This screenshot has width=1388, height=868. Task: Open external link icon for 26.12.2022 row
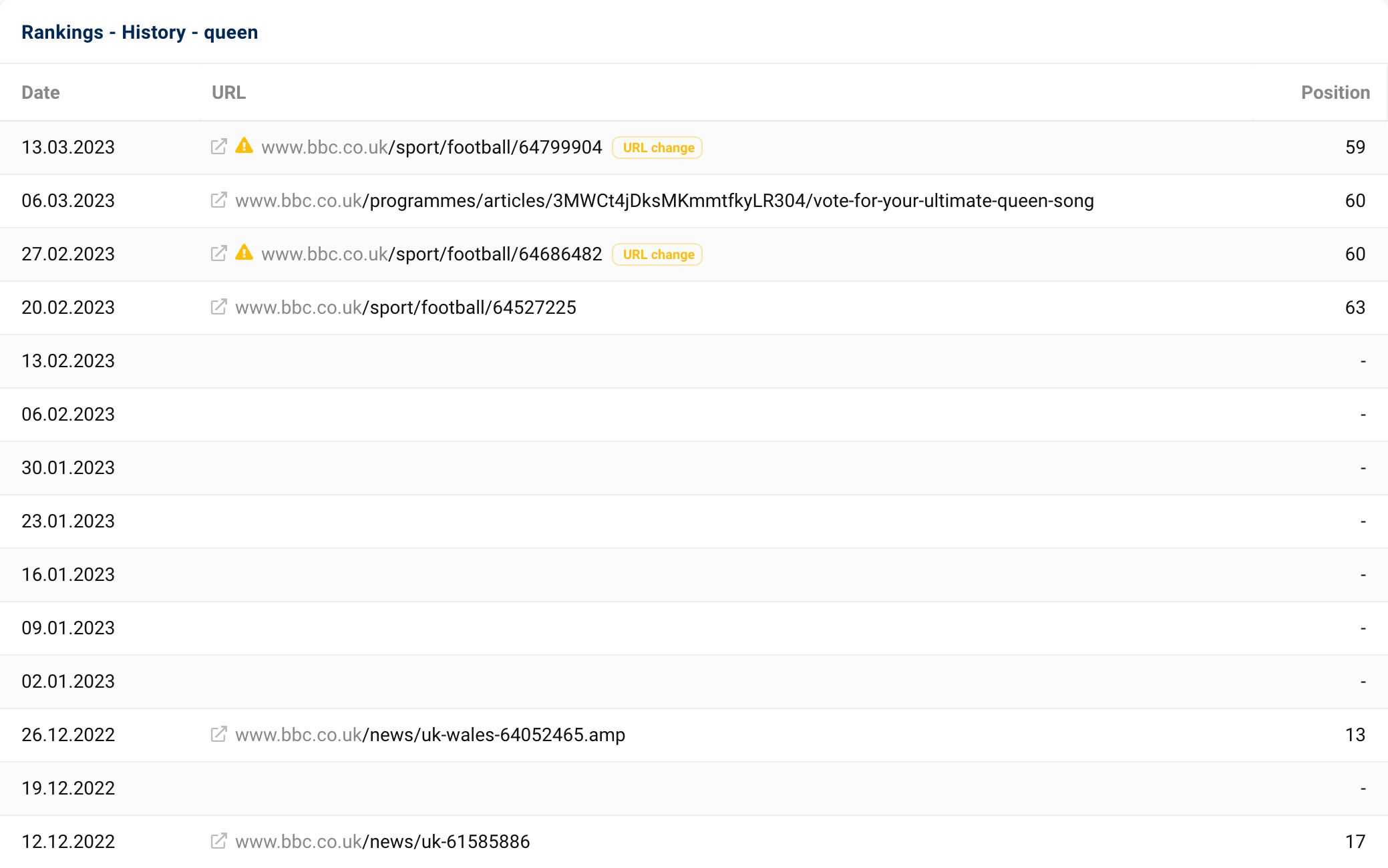click(x=218, y=734)
